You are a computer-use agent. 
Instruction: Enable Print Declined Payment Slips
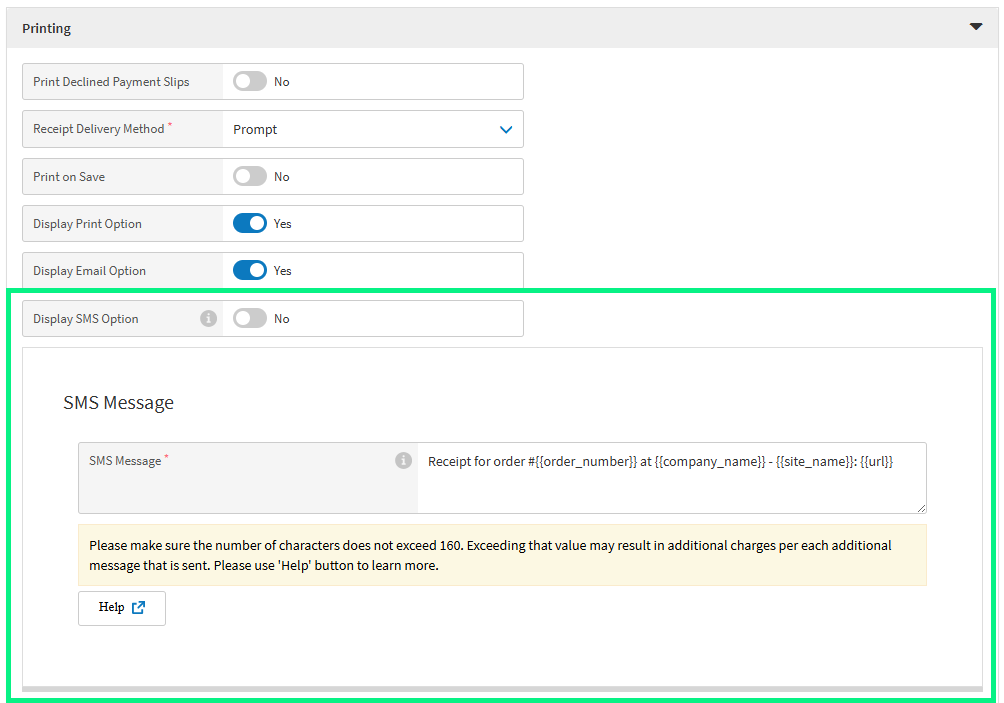coord(249,81)
